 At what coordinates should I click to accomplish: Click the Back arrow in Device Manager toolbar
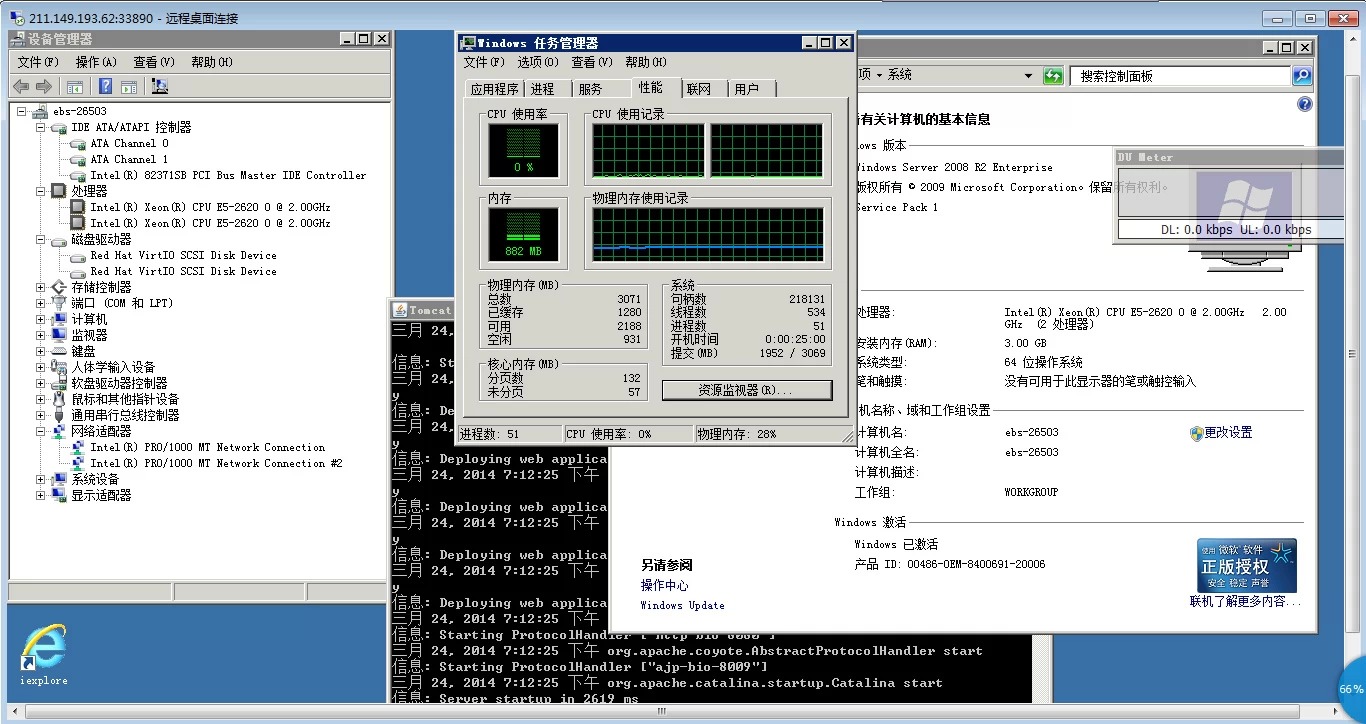pos(21,87)
